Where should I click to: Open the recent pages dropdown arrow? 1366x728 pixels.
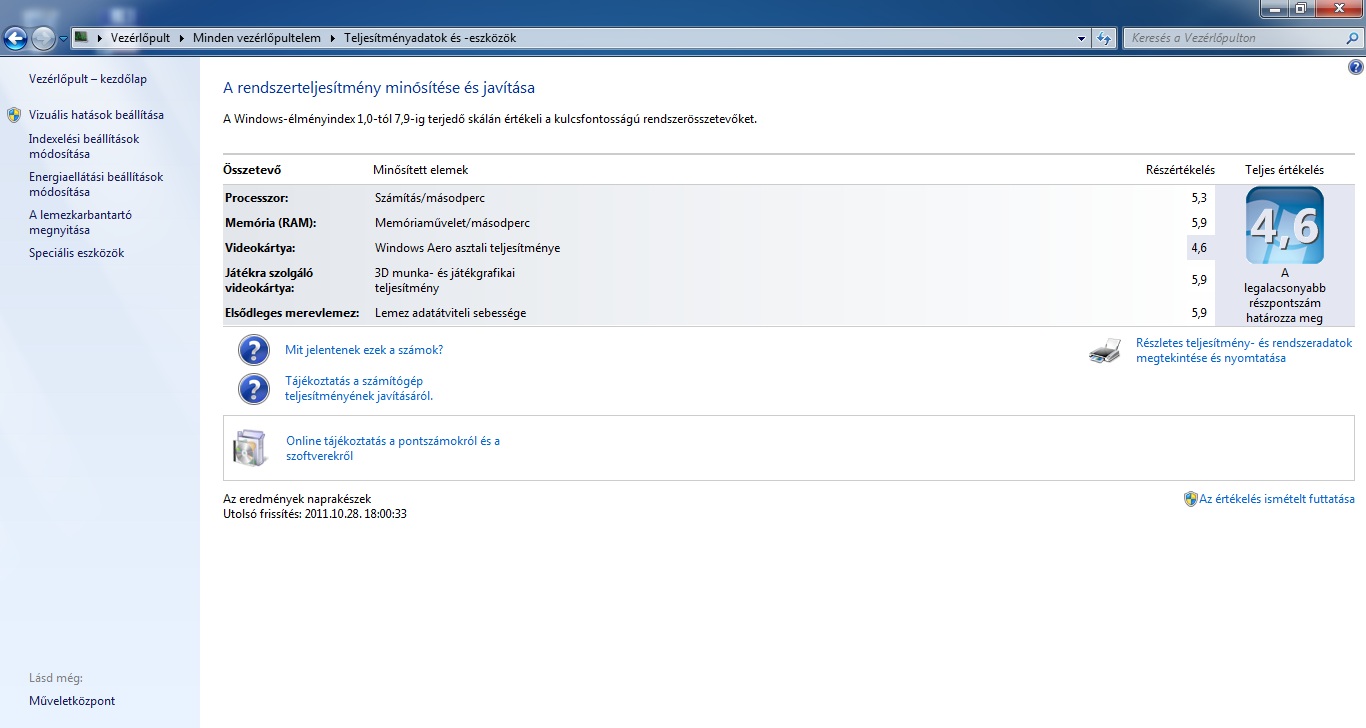point(63,39)
